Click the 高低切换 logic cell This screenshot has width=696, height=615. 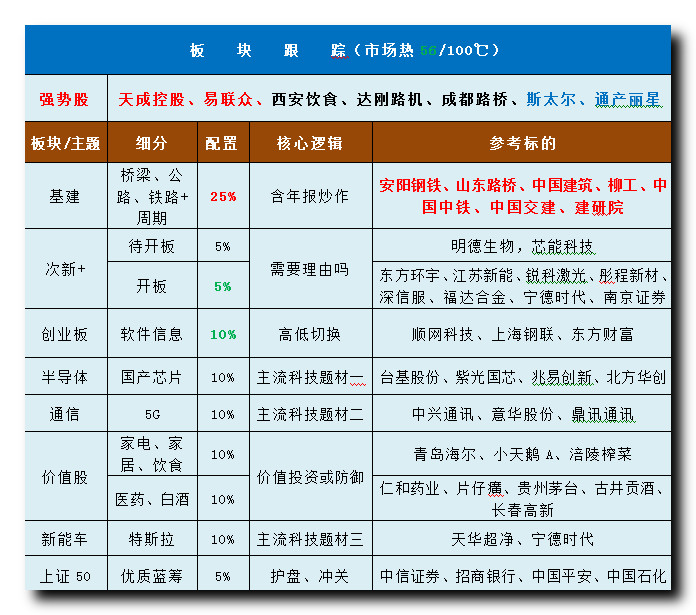(310, 334)
